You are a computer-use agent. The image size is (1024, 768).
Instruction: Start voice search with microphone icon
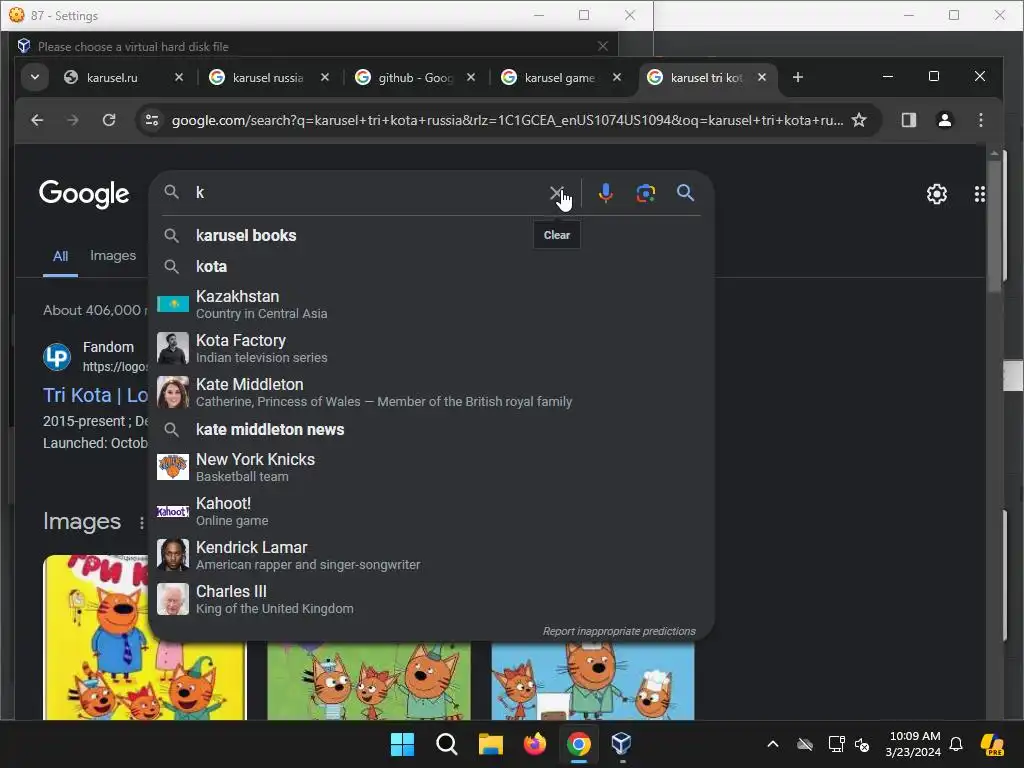tap(605, 193)
